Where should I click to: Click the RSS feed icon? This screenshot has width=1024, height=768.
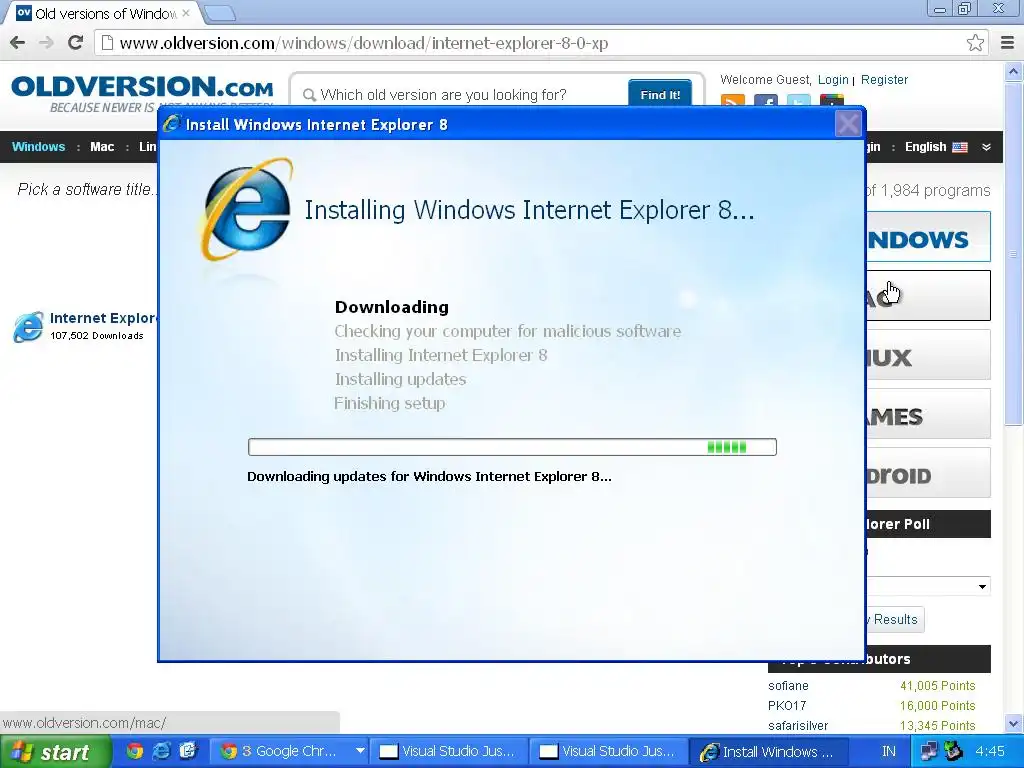point(733,101)
